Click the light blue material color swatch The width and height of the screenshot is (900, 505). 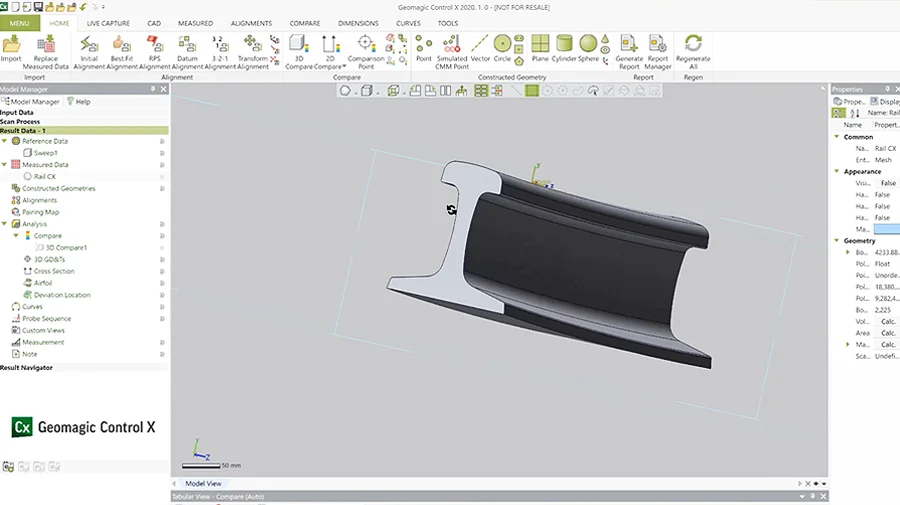[887, 229]
